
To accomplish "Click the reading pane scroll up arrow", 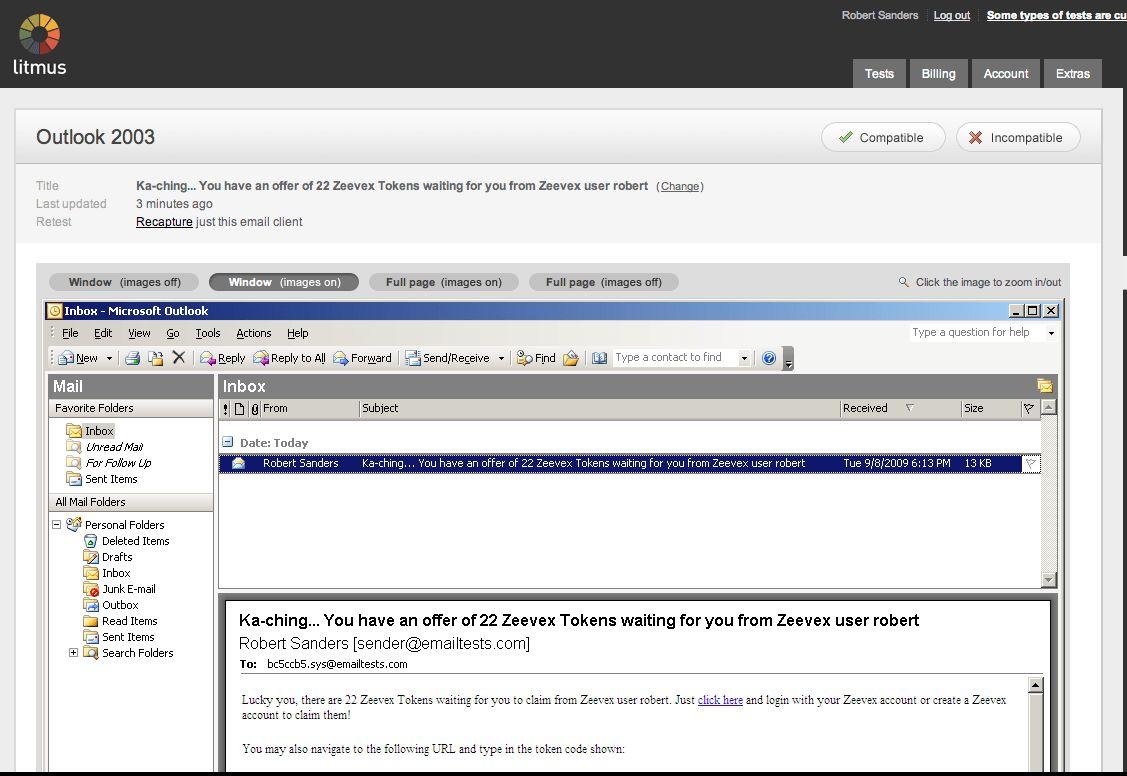I will pyautogui.click(x=1035, y=685).
